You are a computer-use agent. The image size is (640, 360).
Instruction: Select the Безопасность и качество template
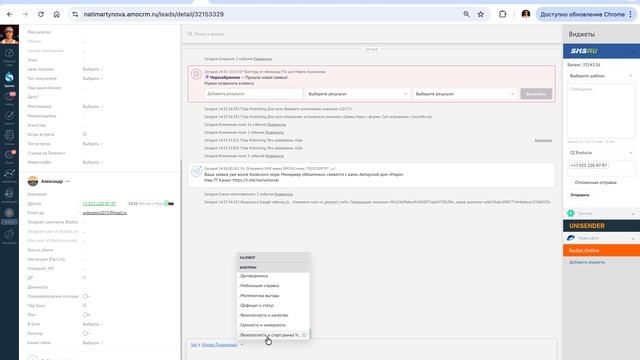[x=273, y=315]
